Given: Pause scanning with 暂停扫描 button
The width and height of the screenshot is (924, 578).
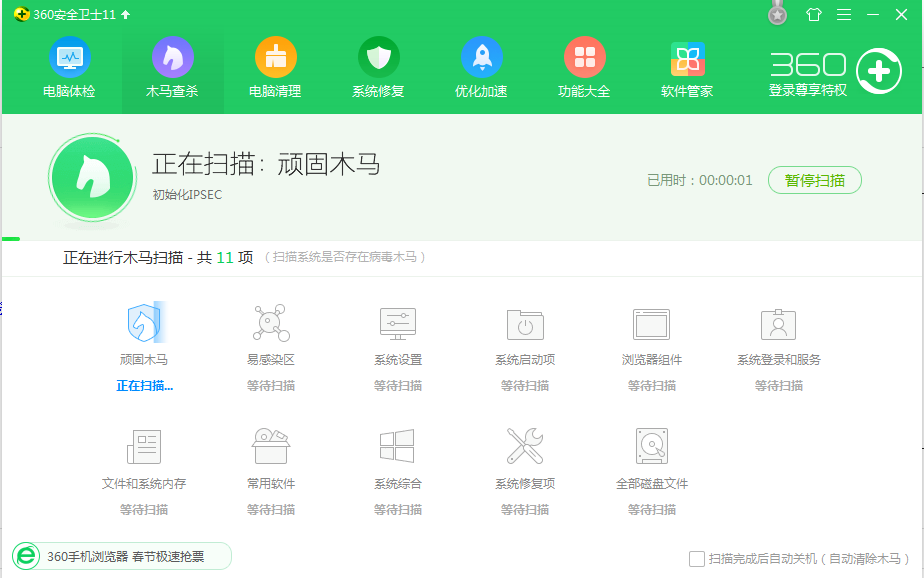Looking at the screenshot, I should [814, 180].
